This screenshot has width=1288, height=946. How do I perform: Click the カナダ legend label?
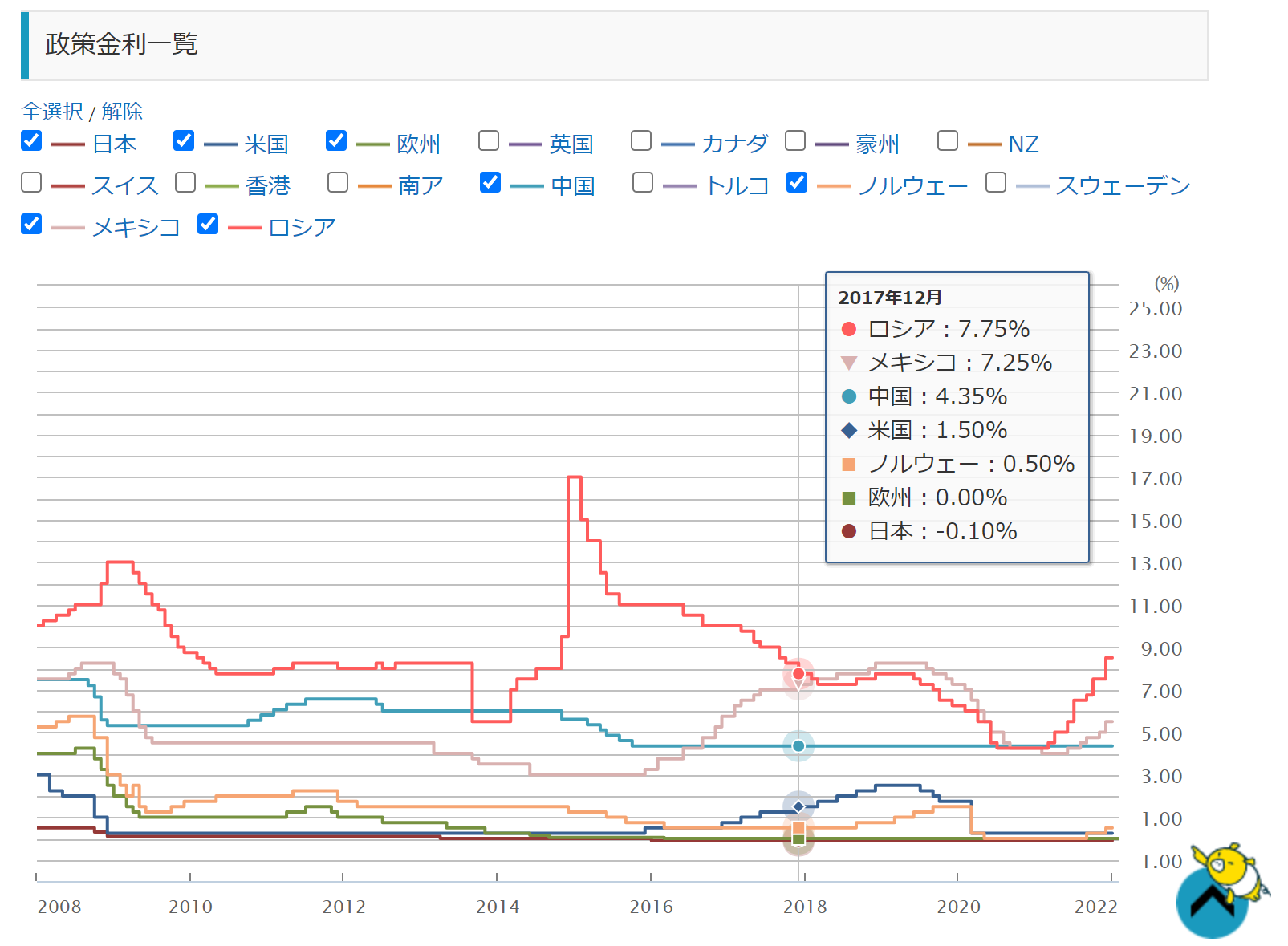tap(734, 144)
